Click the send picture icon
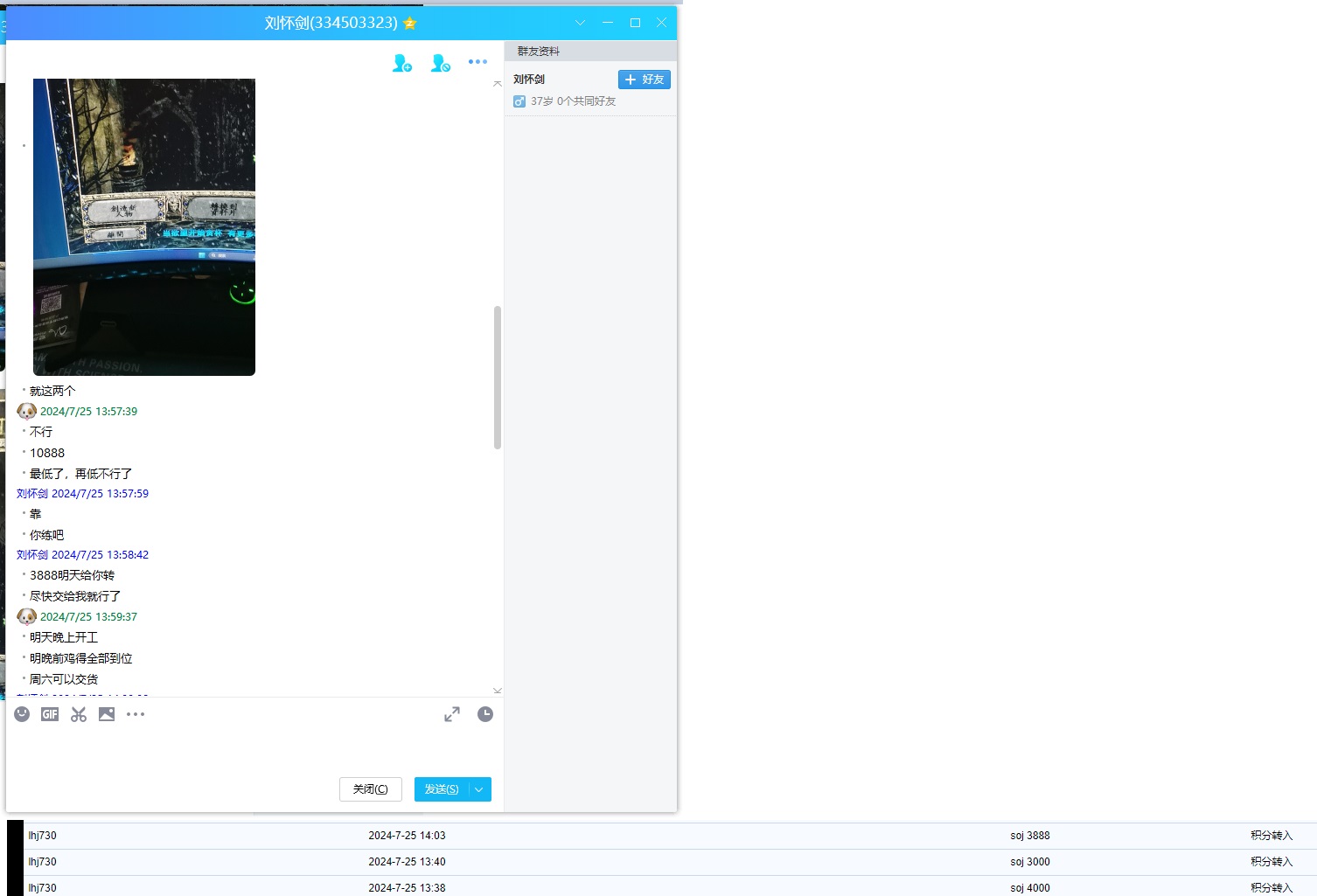This screenshot has height=896, width=1317. (107, 714)
